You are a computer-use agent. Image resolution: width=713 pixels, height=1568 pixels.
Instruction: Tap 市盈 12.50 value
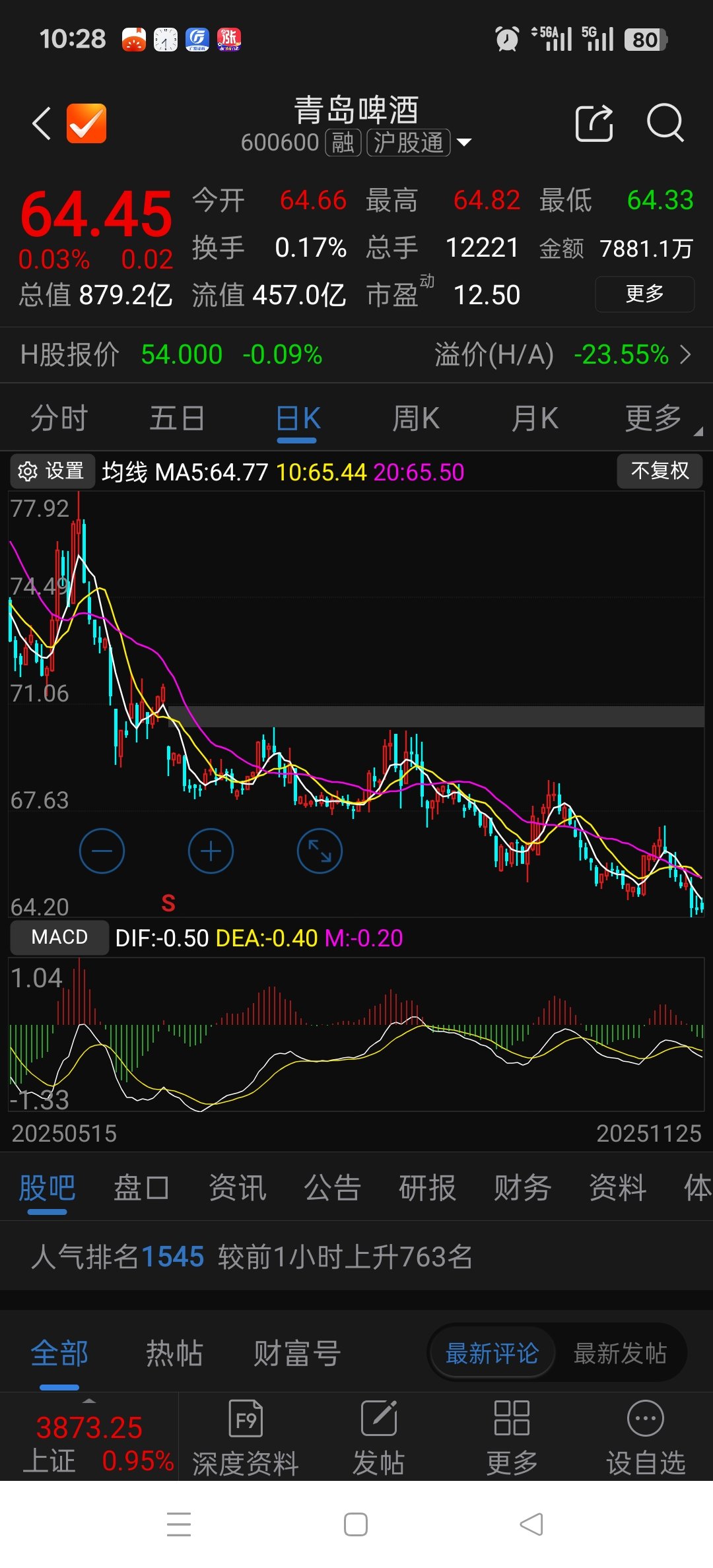[x=487, y=295]
